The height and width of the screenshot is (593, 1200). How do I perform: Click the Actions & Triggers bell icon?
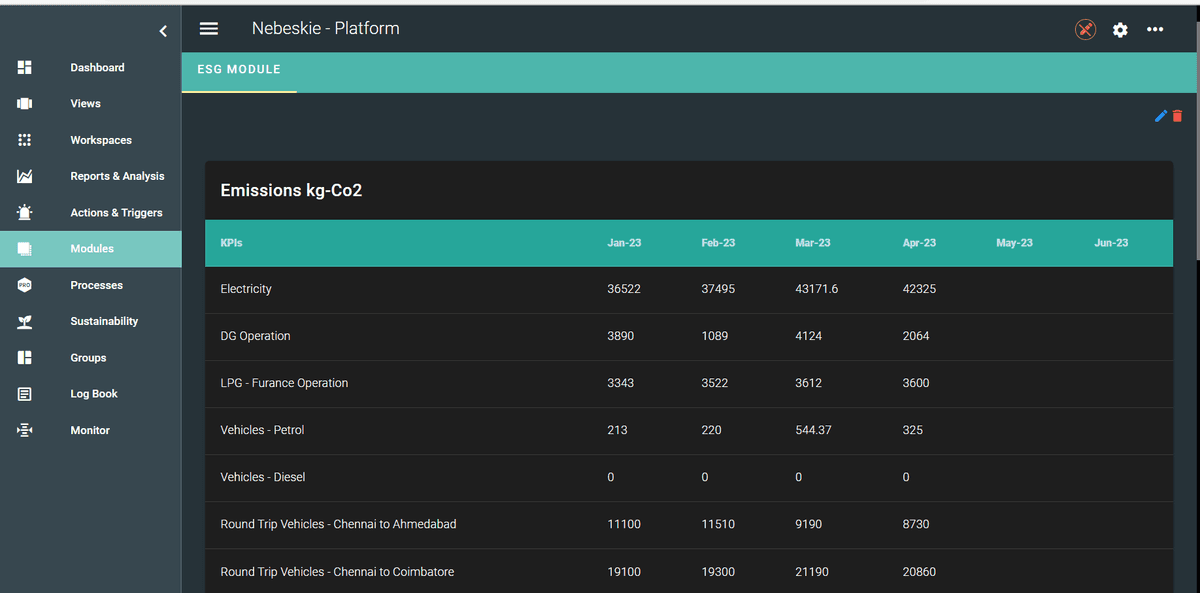point(25,212)
